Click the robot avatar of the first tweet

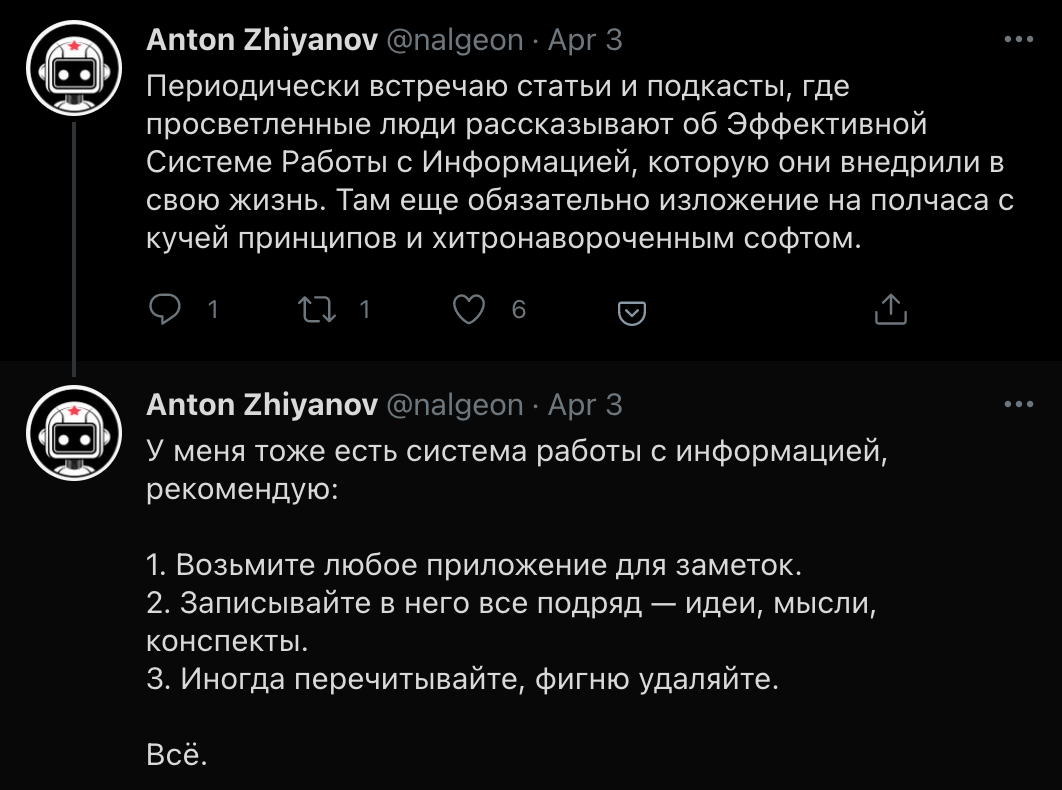(x=73, y=69)
